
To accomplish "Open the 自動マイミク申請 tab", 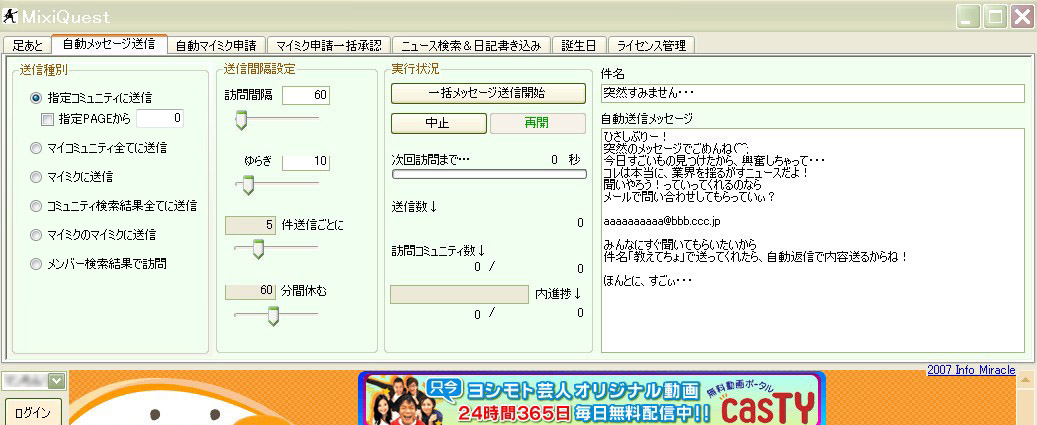I will pyautogui.click(x=217, y=45).
